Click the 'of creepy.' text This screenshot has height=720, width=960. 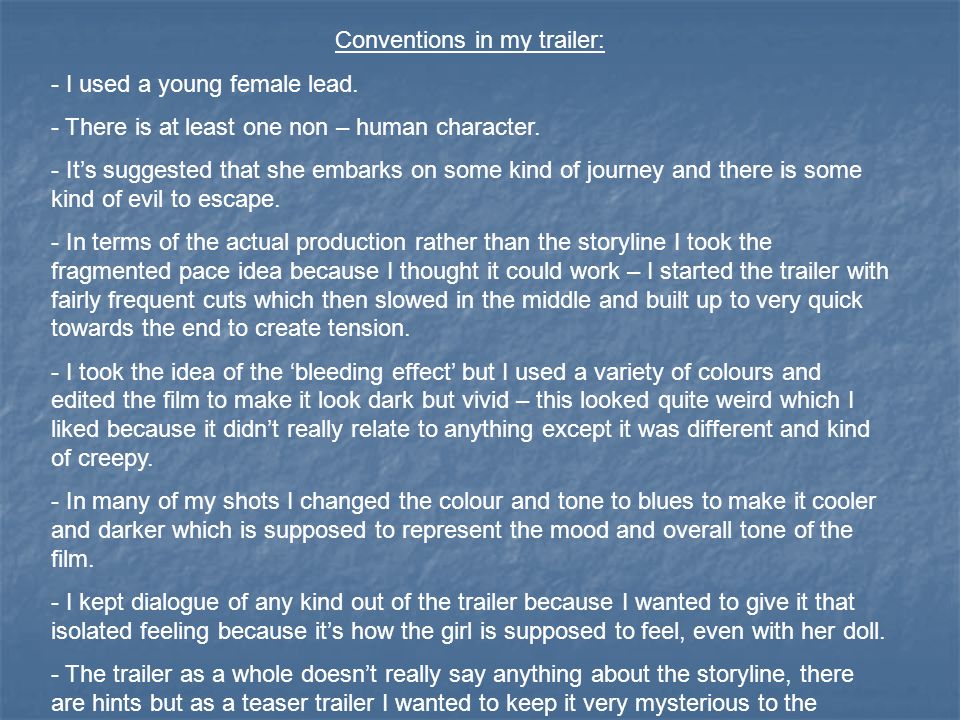pos(102,458)
